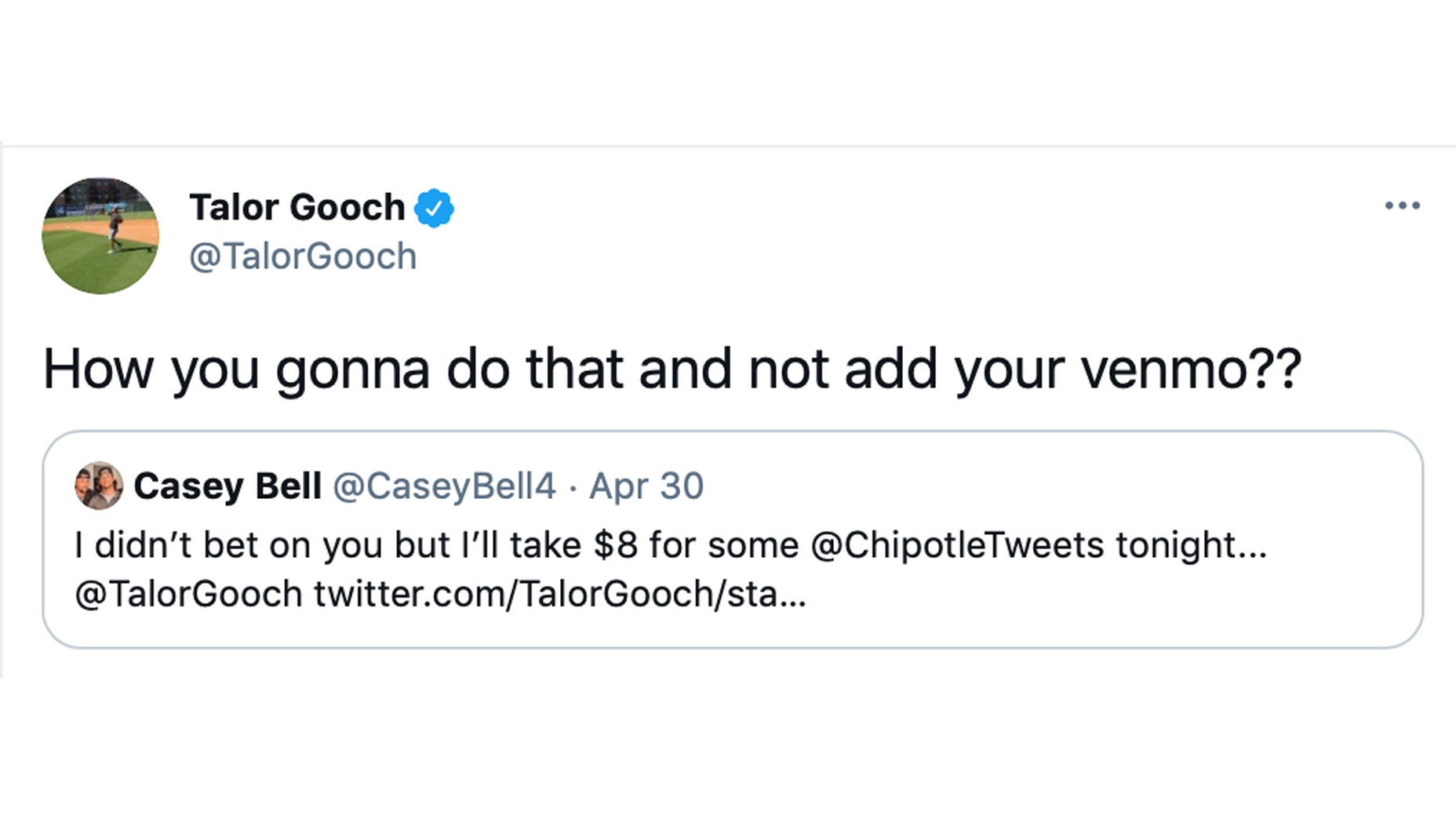Viewport: 1456px width, 819px height.
Task: Click the word "tonight..." in quoted tweet
Action: [1191, 545]
